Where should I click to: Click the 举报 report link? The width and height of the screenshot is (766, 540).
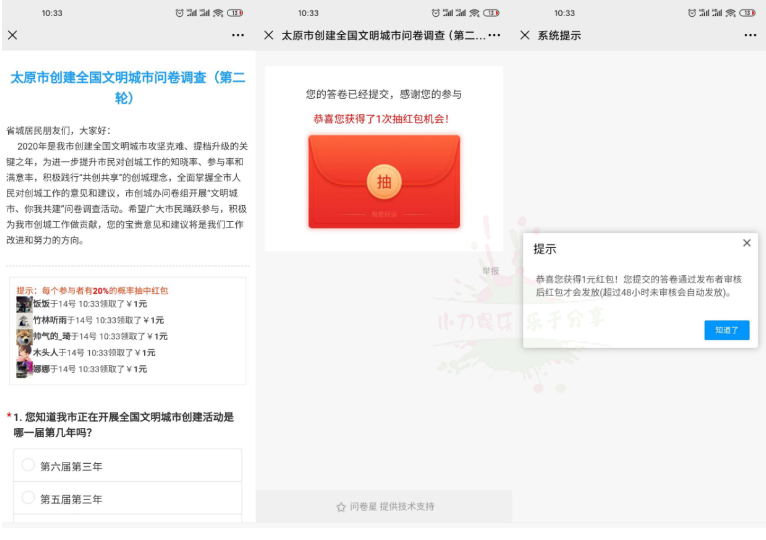(x=490, y=271)
